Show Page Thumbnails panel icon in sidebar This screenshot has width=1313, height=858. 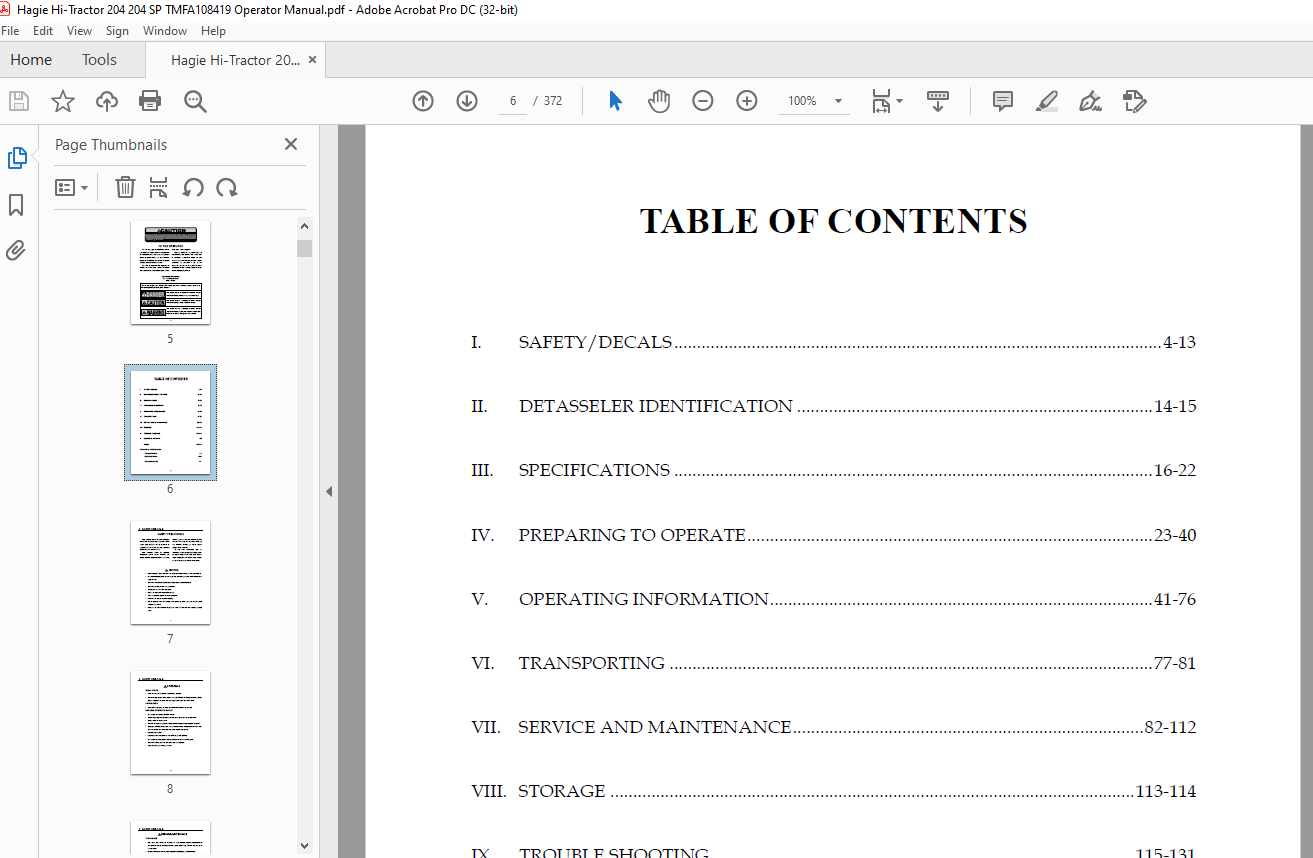(x=17, y=158)
